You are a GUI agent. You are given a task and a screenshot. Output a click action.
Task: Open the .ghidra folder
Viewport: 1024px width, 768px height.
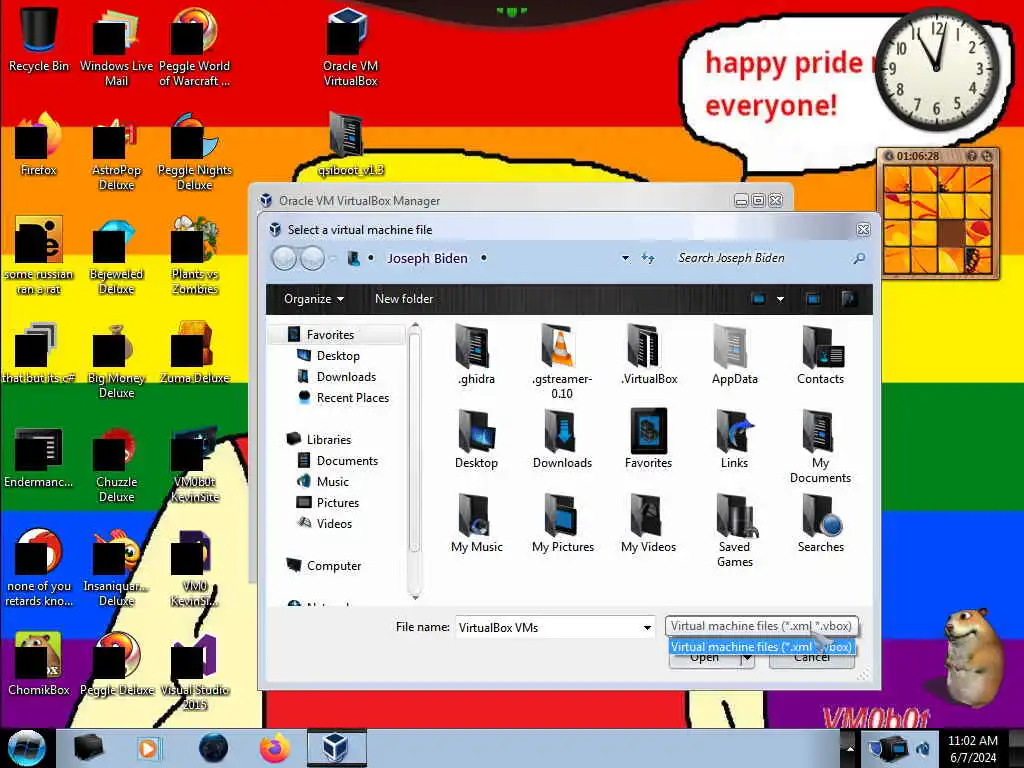coord(476,355)
